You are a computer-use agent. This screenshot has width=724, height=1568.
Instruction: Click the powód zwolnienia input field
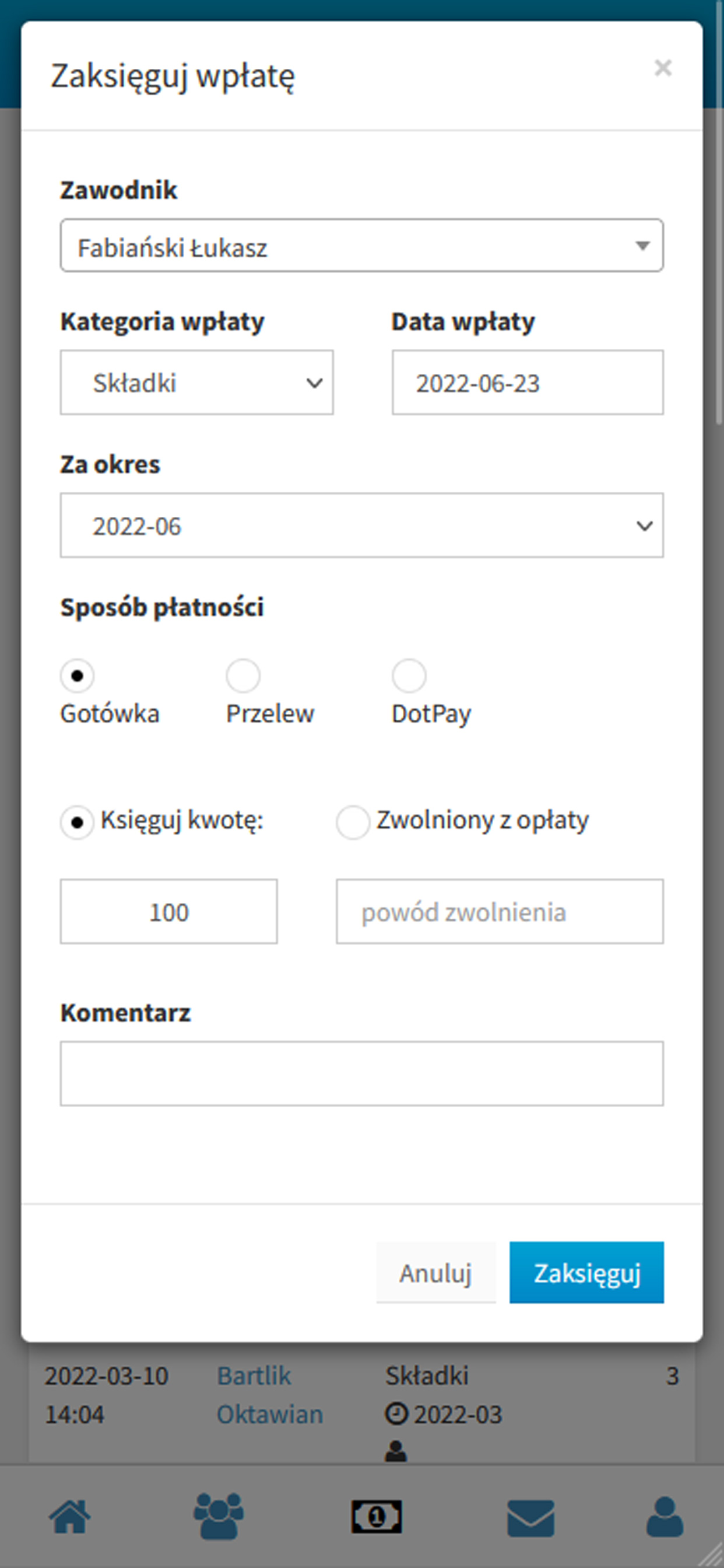500,911
